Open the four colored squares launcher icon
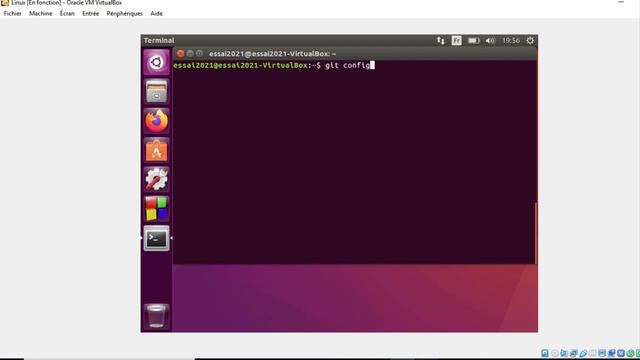640x360 pixels. tap(156, 209)
